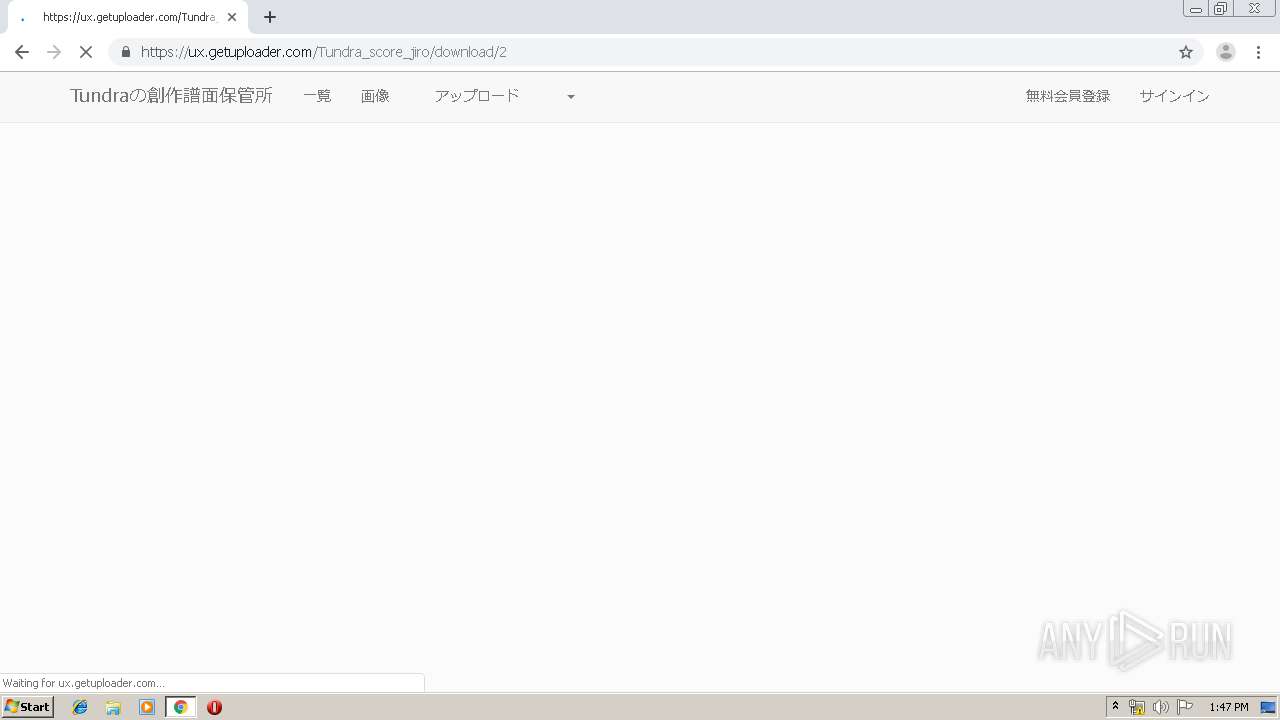Image resolution: width=1280 pixels, height=720 pixels.
Task: Open the Chrome three-dot menu
Action: click(x=1258, y=52)
